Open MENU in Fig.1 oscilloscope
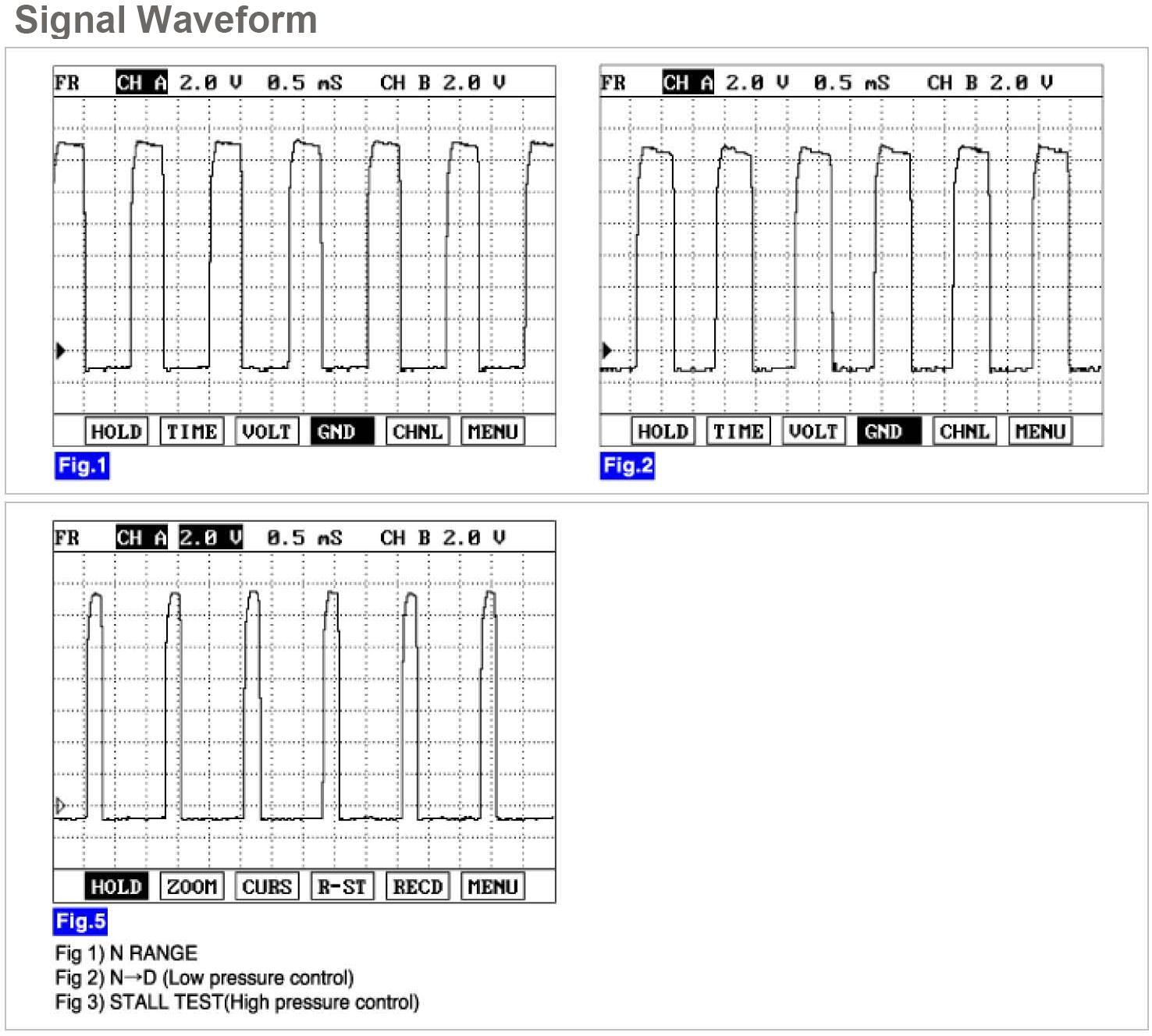1152x1036 pixels. tap(492, 431)
